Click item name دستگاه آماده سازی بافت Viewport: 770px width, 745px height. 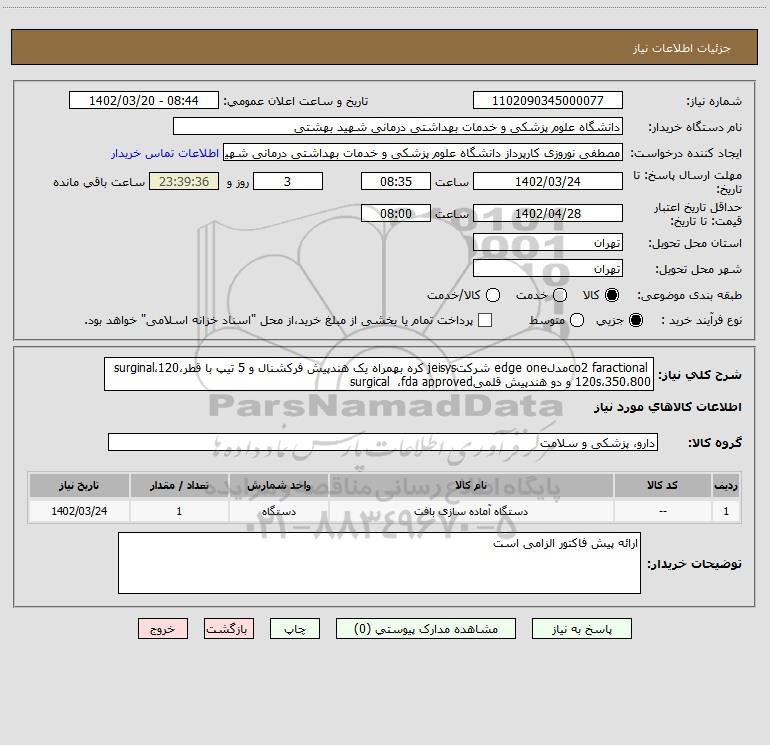click(x=470, y=511)
